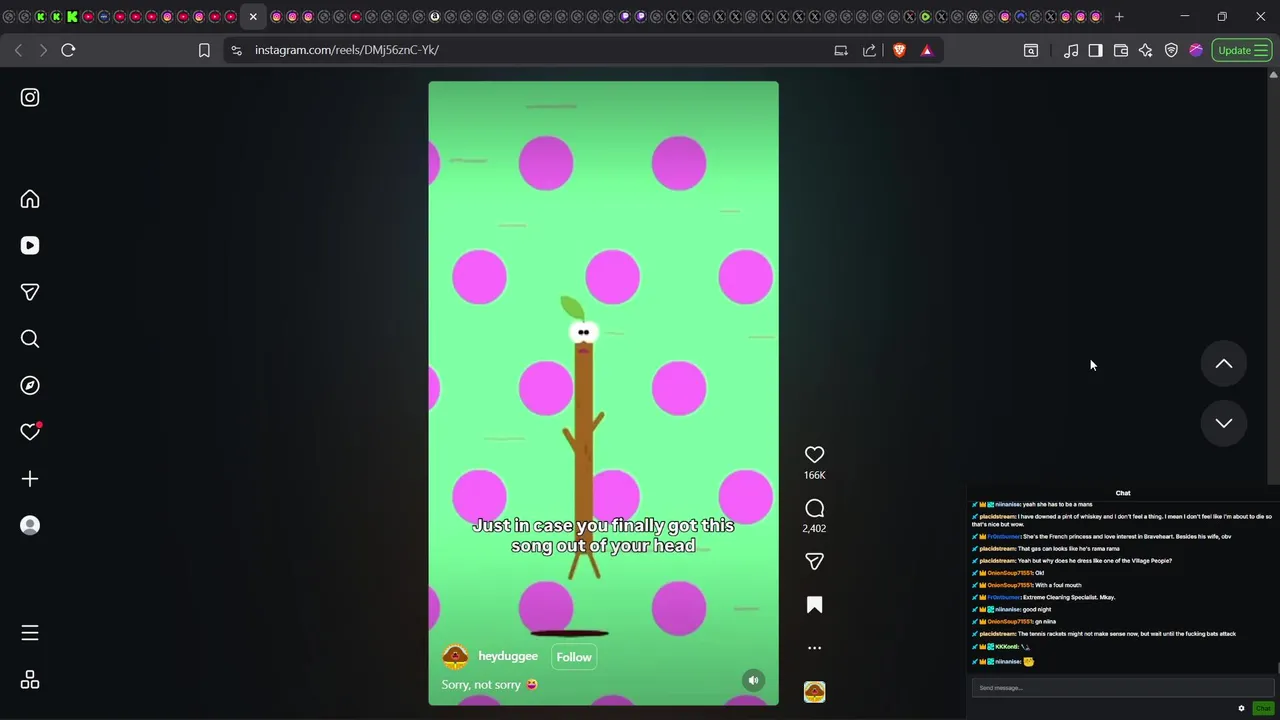Screen dimensions: 1280x720
Task: Toggle reel sound with speaker button
Action: (753, 680)
